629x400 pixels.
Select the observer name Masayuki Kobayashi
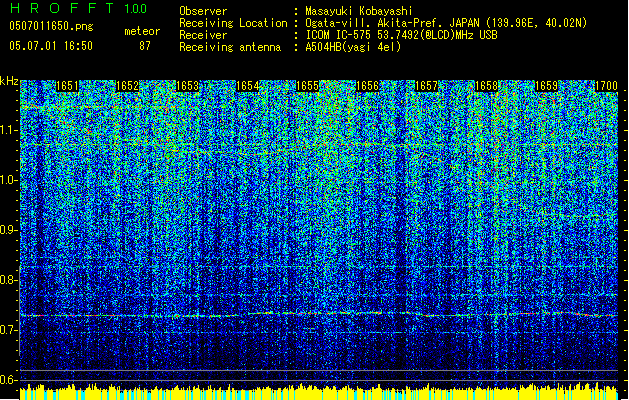pos(359,11)
